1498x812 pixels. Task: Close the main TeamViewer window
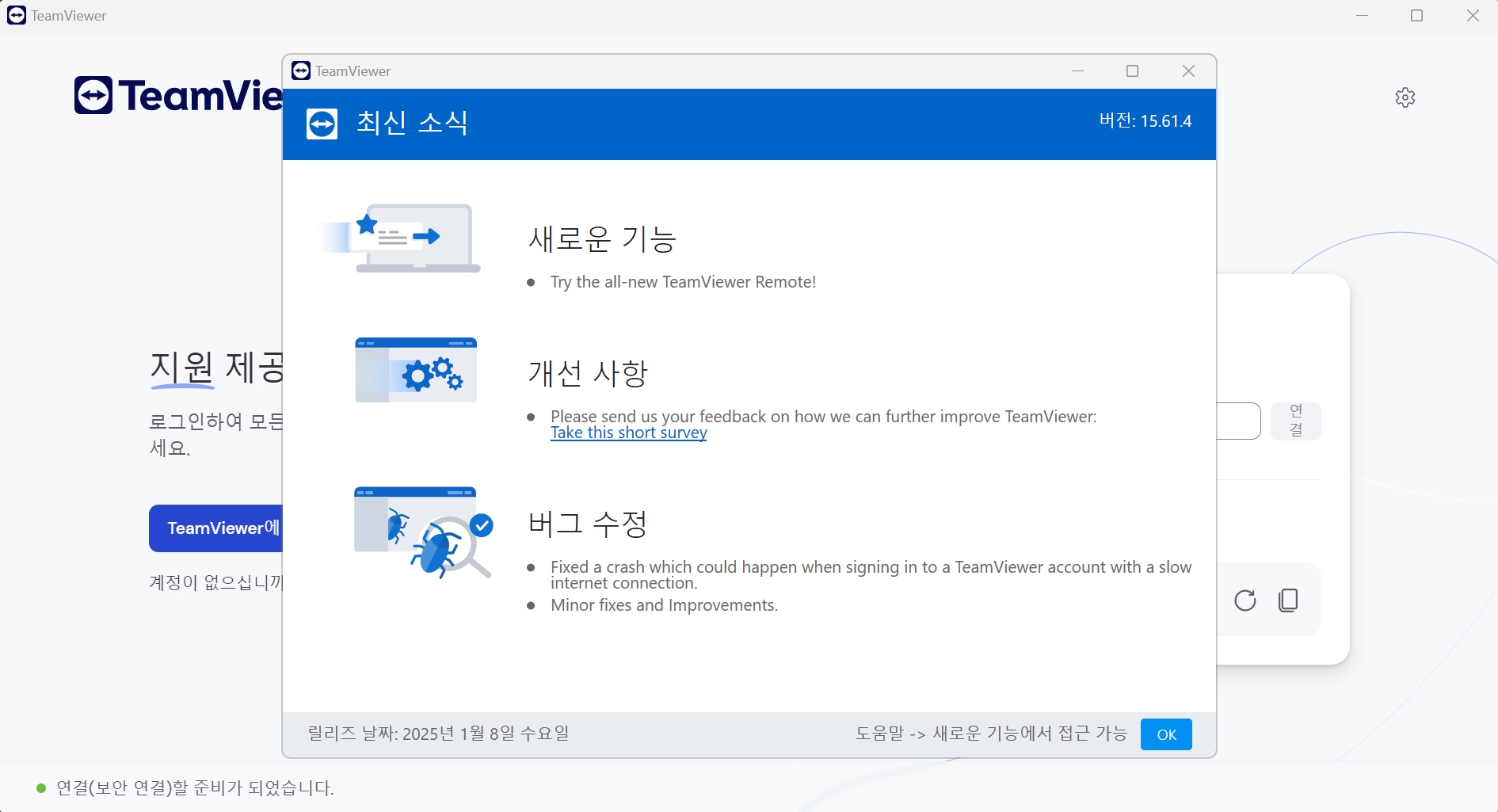click(x=1473, y=16)
